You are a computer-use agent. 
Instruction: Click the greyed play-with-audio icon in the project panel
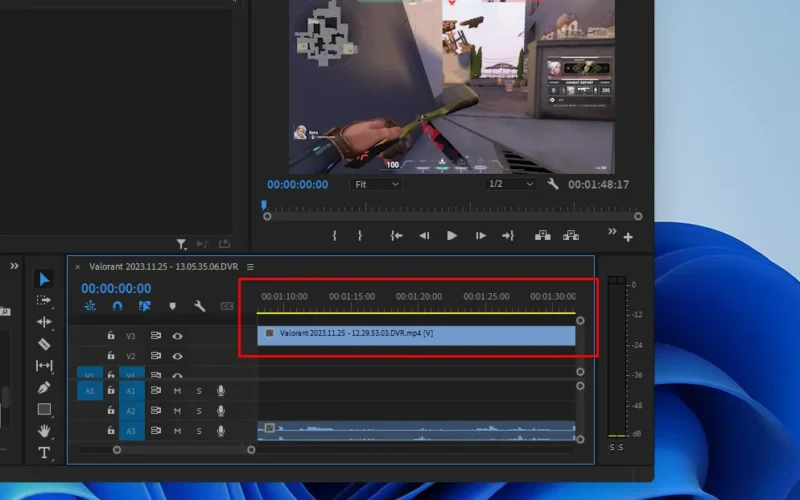203,244
